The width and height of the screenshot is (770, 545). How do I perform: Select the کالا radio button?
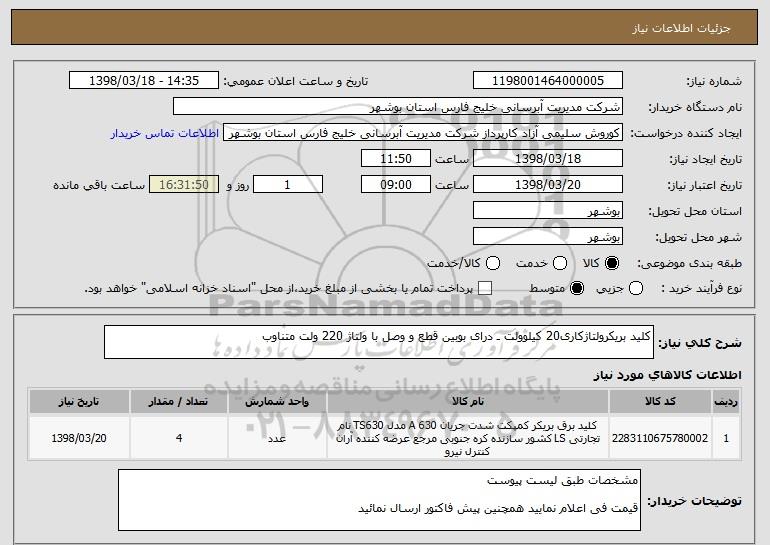pos(612,264)
